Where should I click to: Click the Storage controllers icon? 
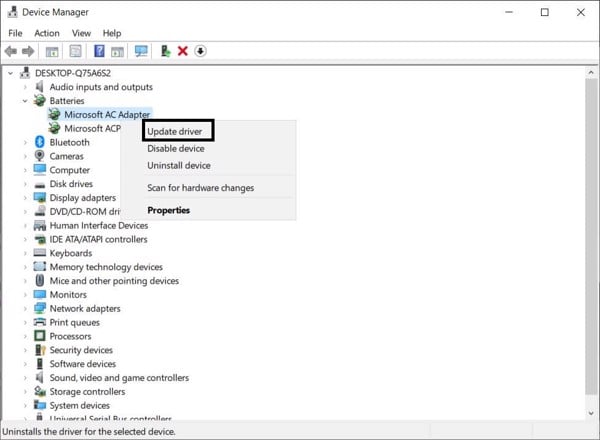click(40, 391)
